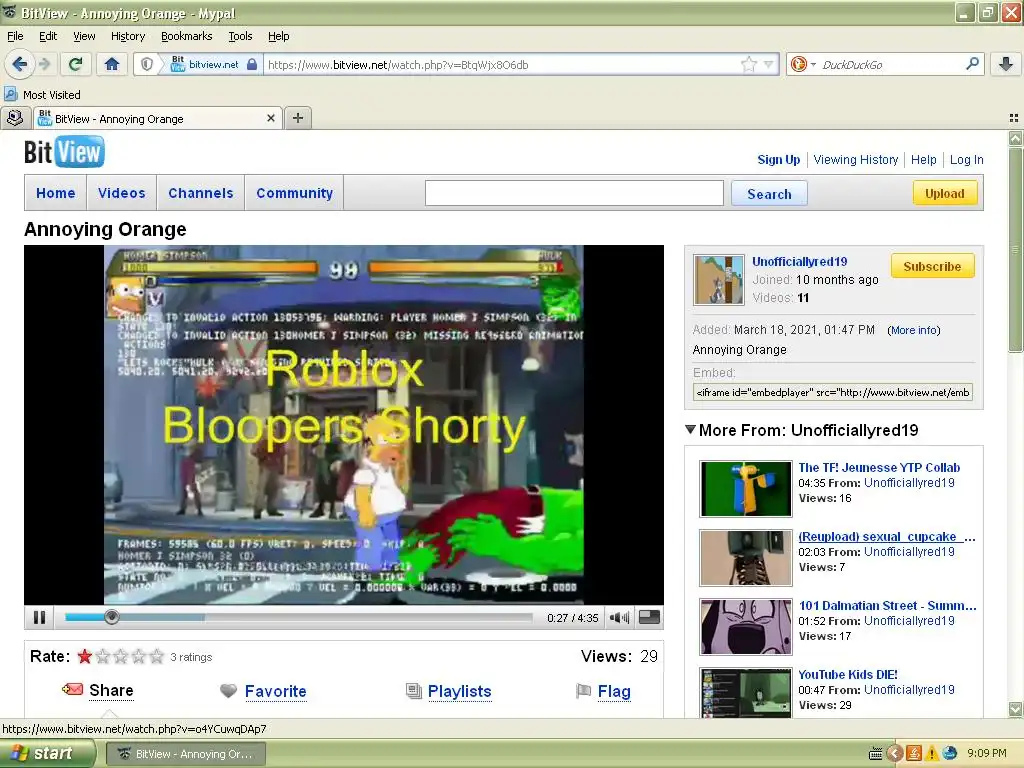Click the Favorite heart icon
The image size is (1024, 768).
click(228, 690)
